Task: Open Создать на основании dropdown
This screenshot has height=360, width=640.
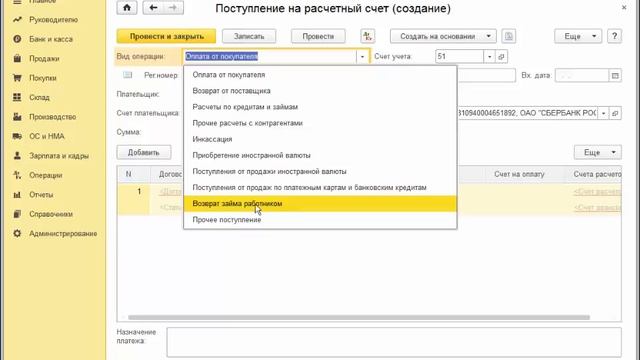Action: 443,36
